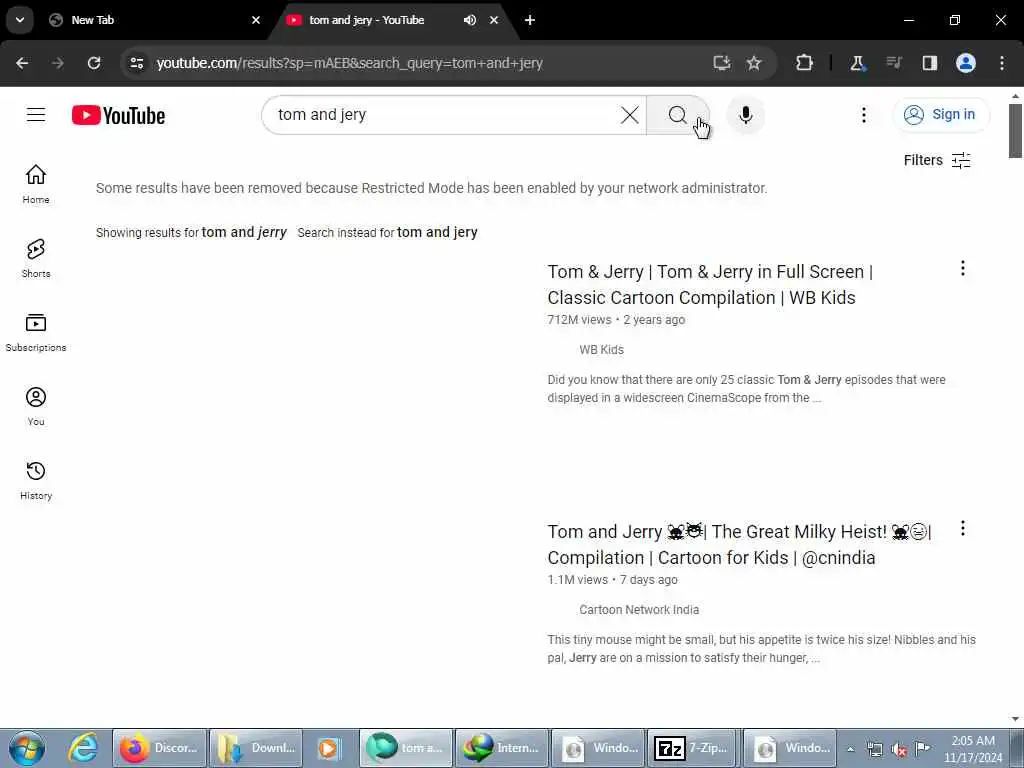Expand the tab search dropdown arrow
The height and width of the screenshot is (768, 1024).
tap(20, 20)
